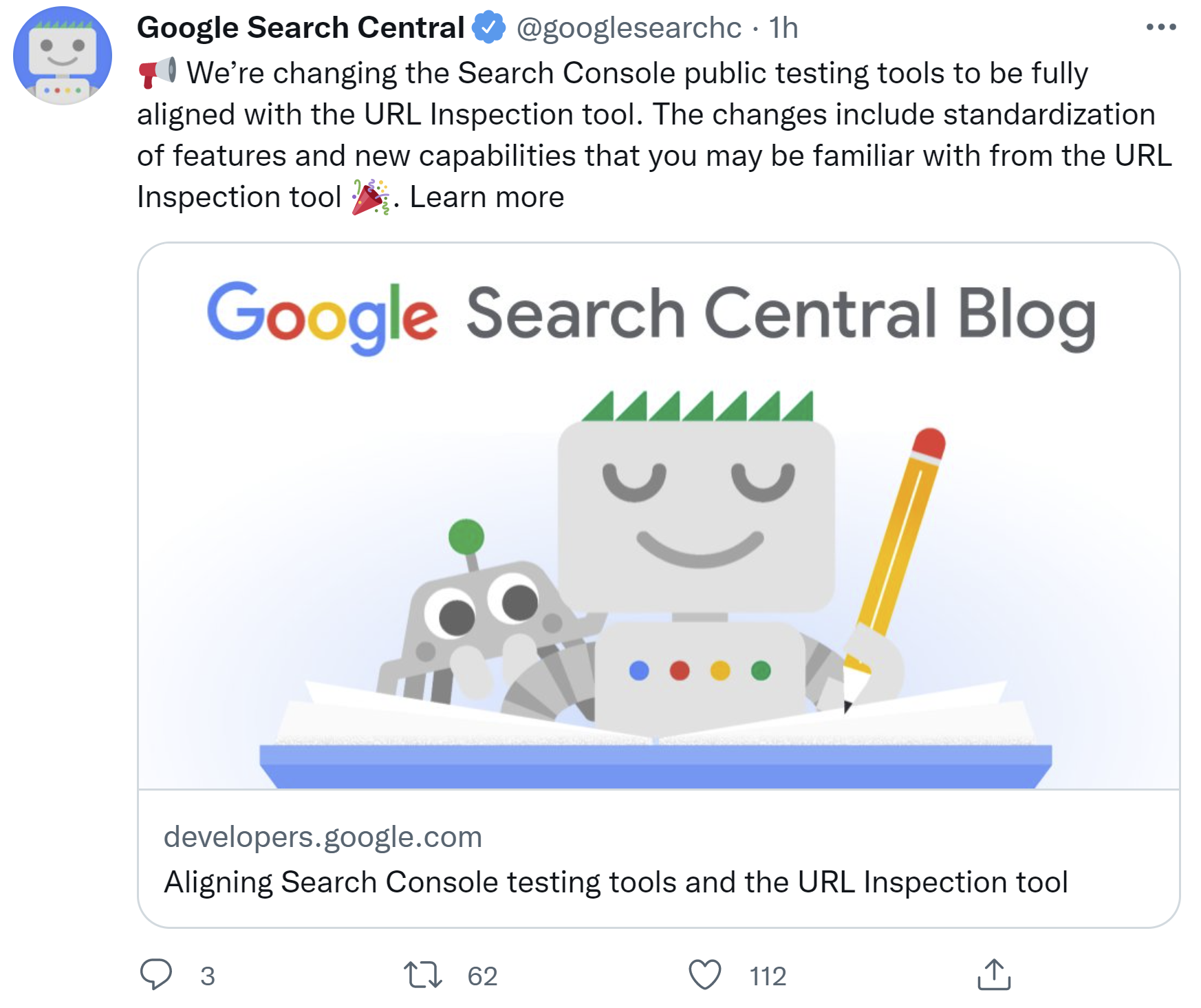View retweets by clicking the count 62

click(x=482, y=975)
